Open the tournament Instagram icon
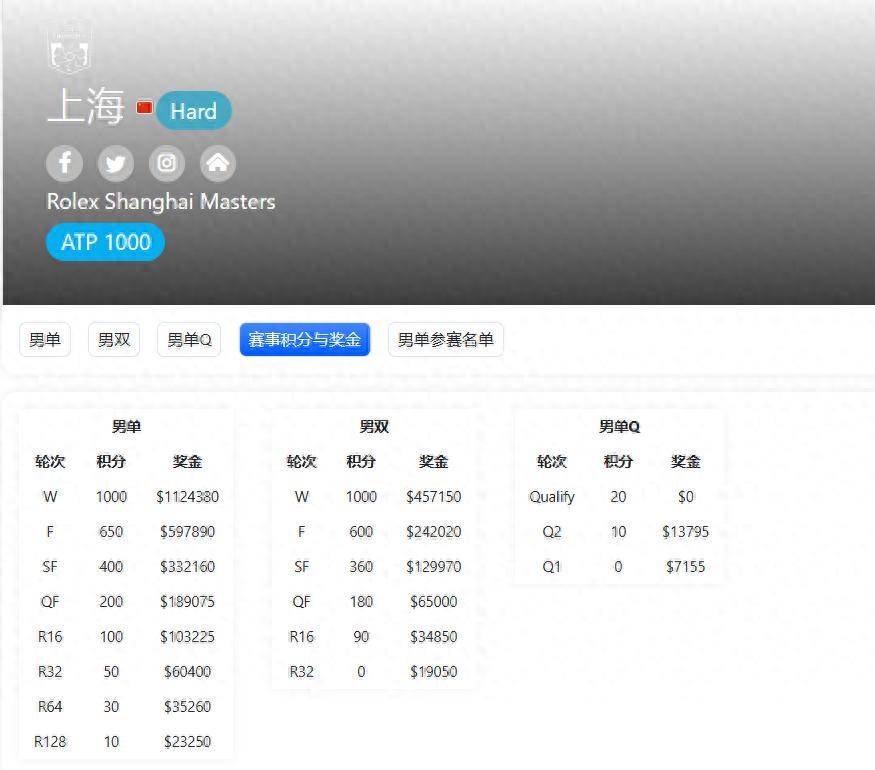 pos(167,163)
